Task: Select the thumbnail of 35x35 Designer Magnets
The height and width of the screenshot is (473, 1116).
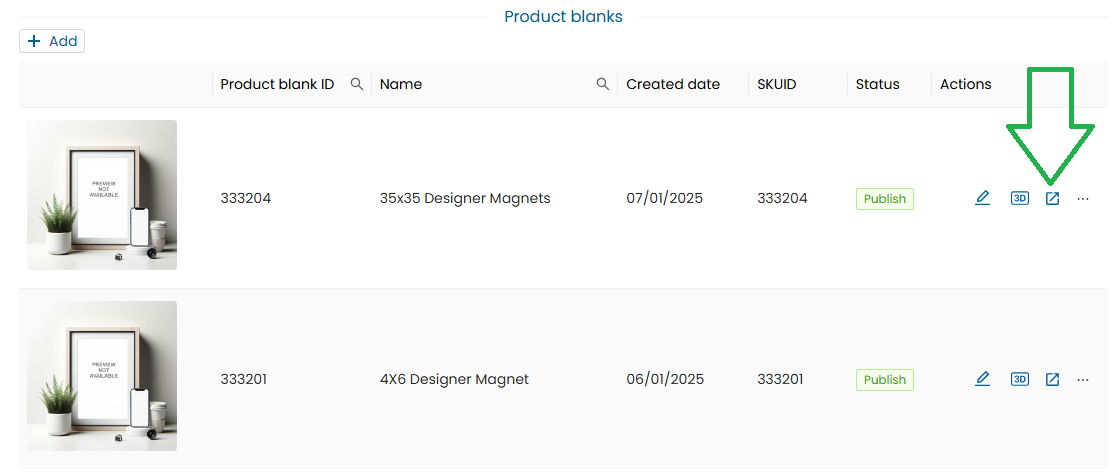Action: click(102, 195)
